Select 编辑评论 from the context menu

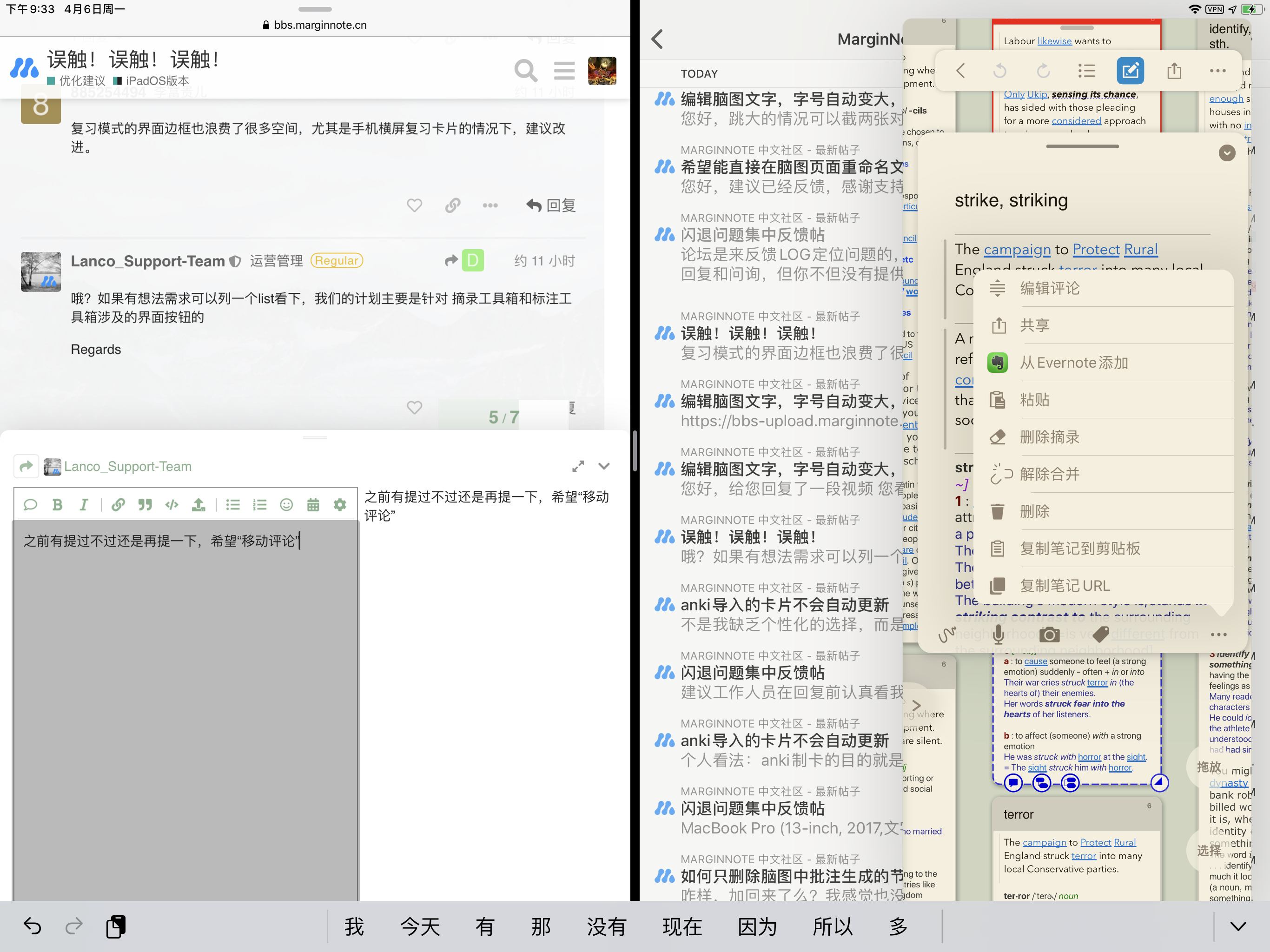click(x=1103, y=288)
